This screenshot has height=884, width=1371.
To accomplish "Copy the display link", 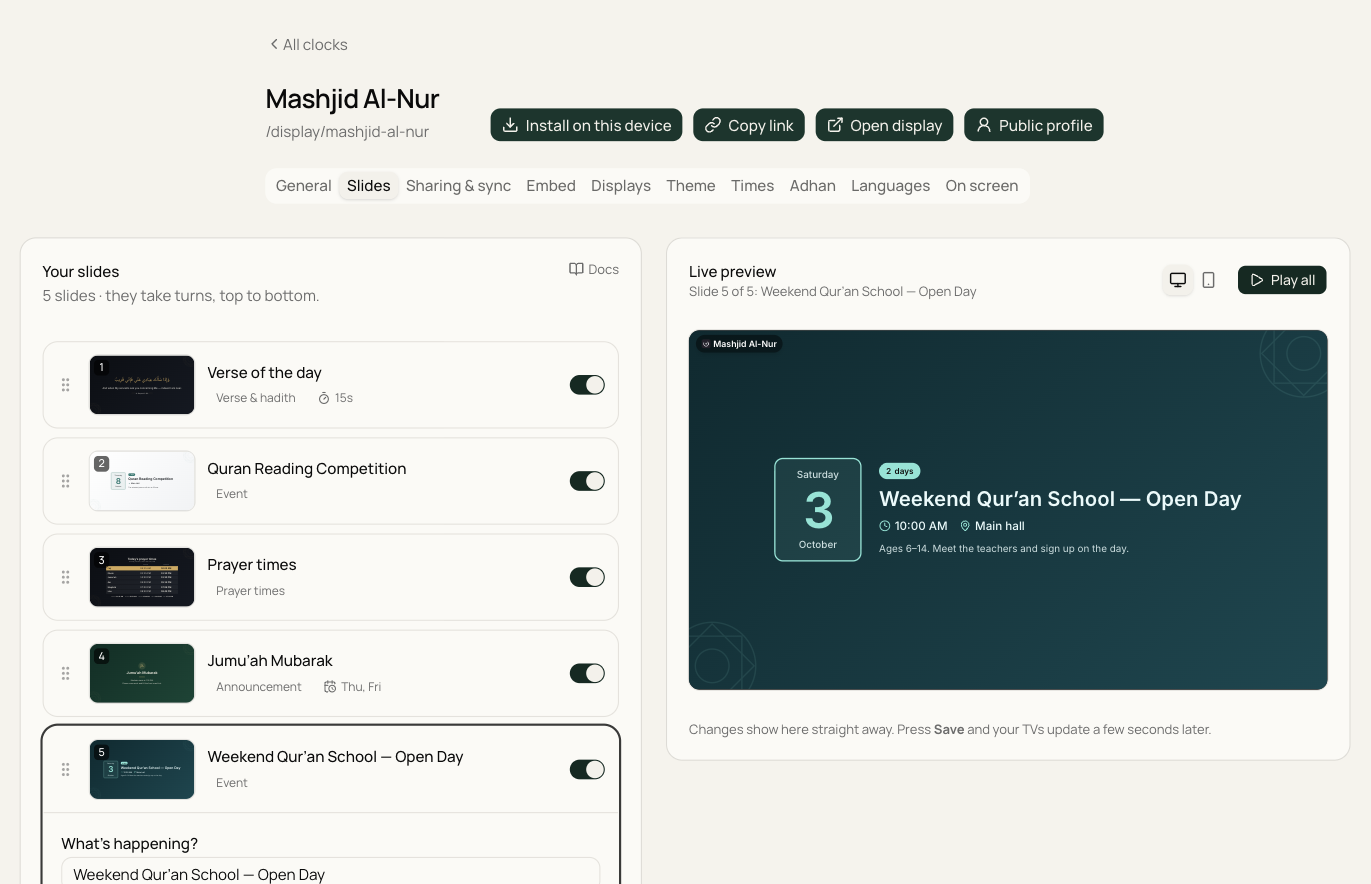I will tap(749, 125).
